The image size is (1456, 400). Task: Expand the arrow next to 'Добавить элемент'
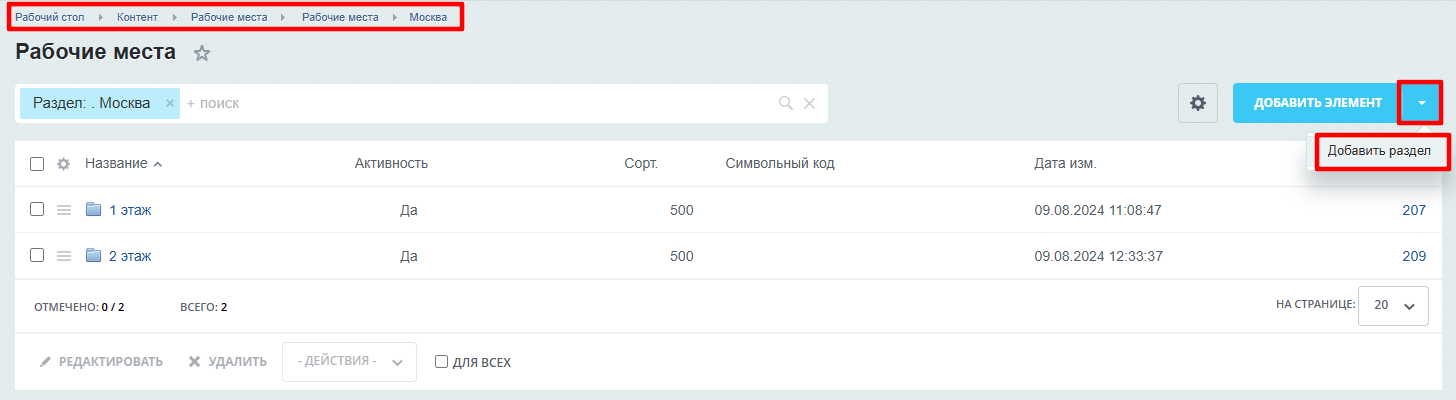[x=1421, y=103]
